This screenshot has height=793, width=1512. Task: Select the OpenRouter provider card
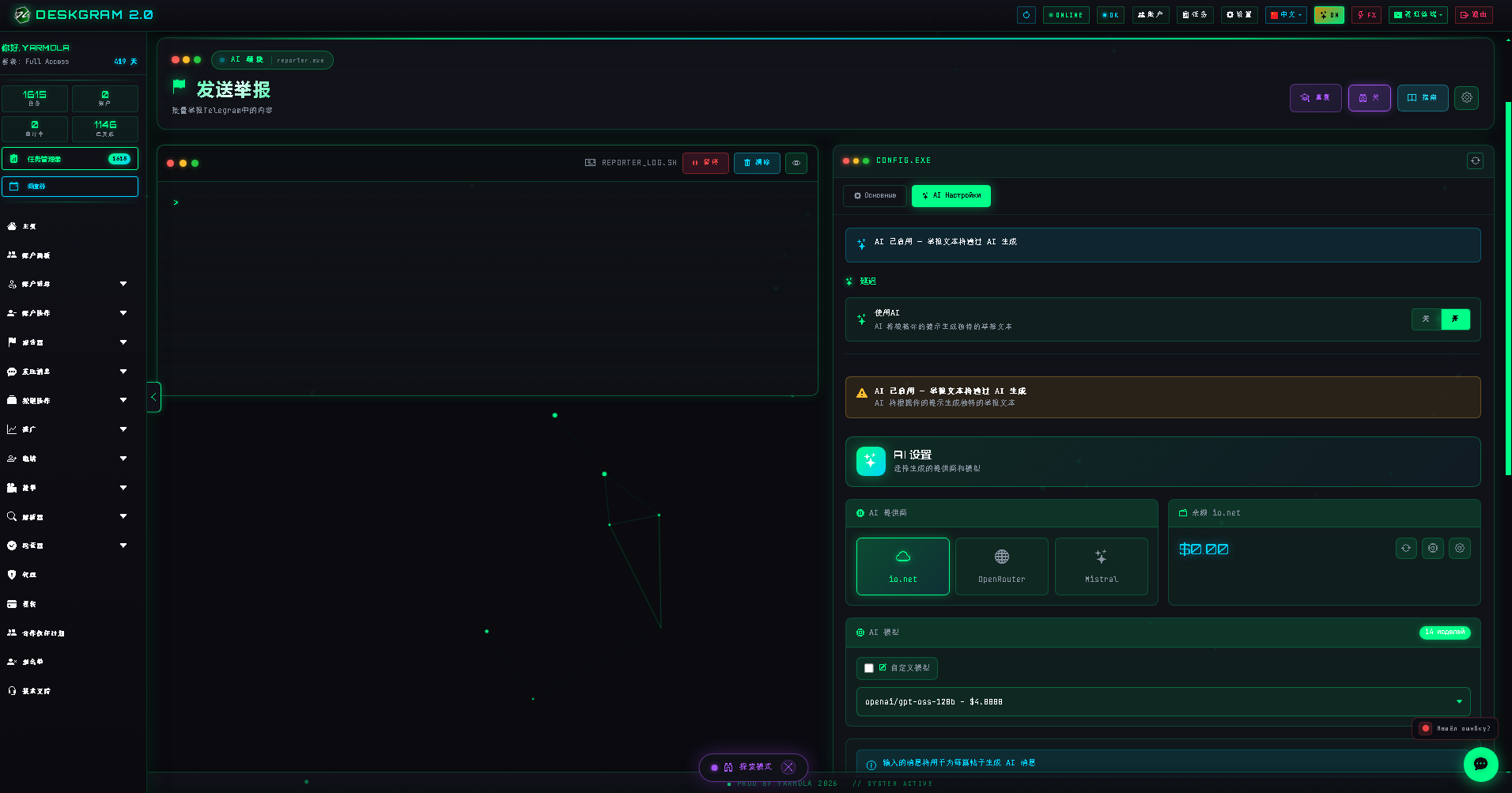(1001, 566)
